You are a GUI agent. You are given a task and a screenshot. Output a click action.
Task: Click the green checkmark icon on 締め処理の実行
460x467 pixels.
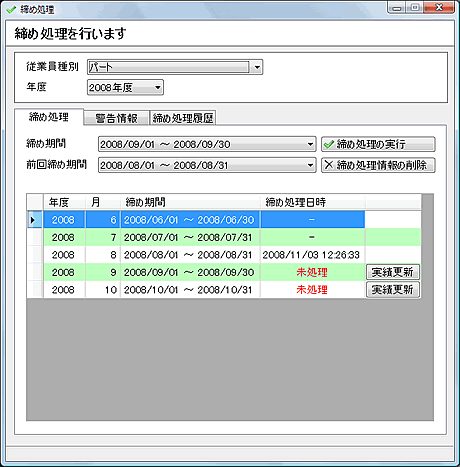click(329, 145)
